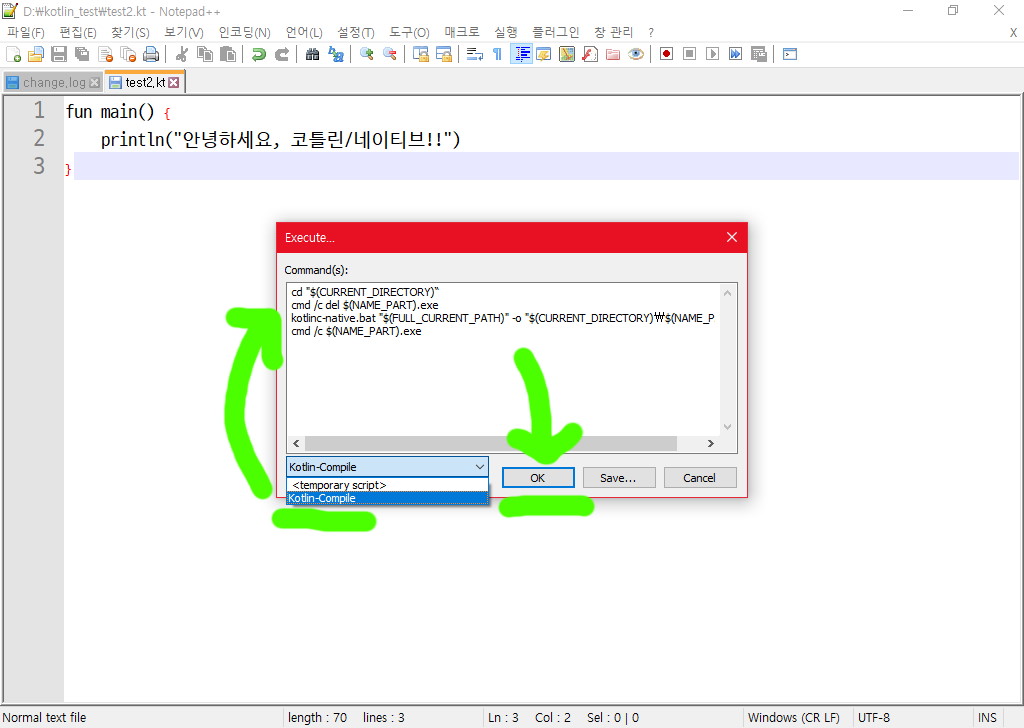Click OK in the Execute dialog
1024x728 pixels.
pos(537,478)
